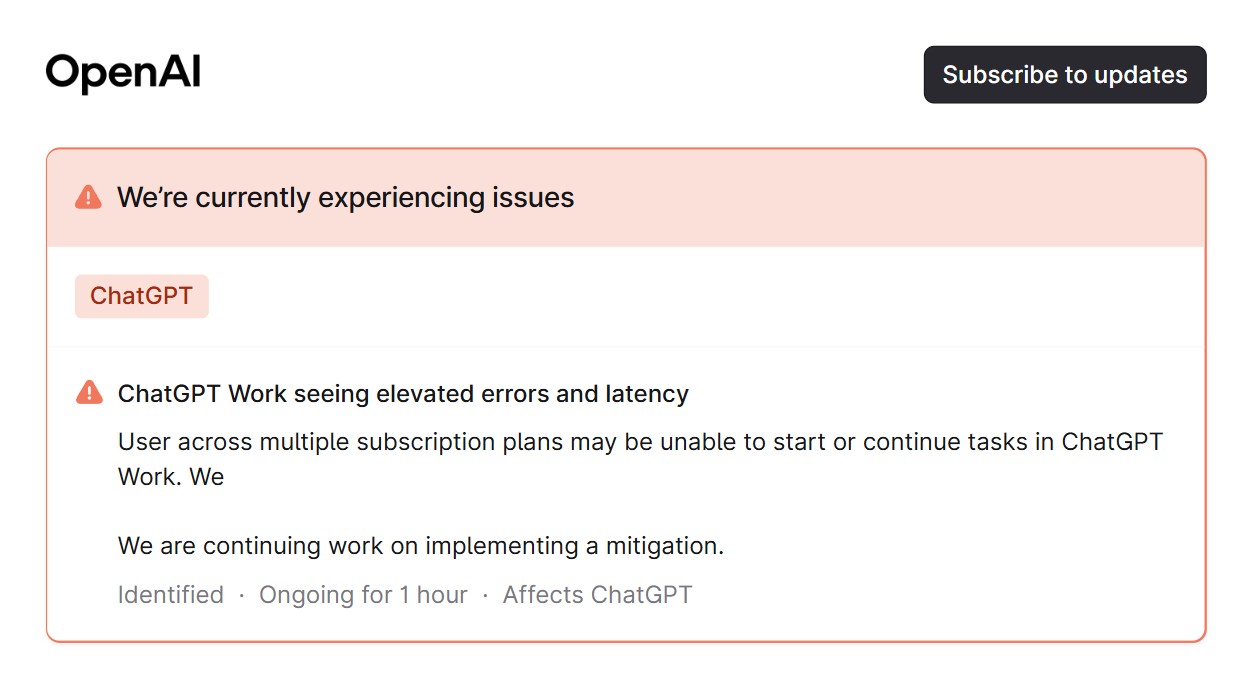Image resolution: width=1257 pixels, height=675 pixels.
Task: Click the 'Ongoing for 1 hour' text
Action: point(363,595)
